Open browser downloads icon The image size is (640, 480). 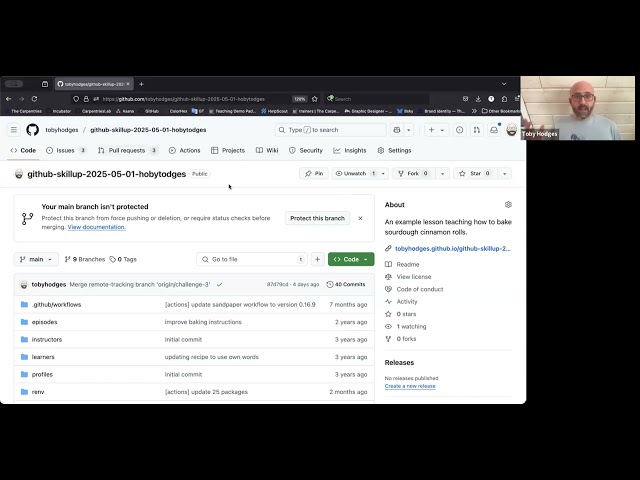(478, 99)
